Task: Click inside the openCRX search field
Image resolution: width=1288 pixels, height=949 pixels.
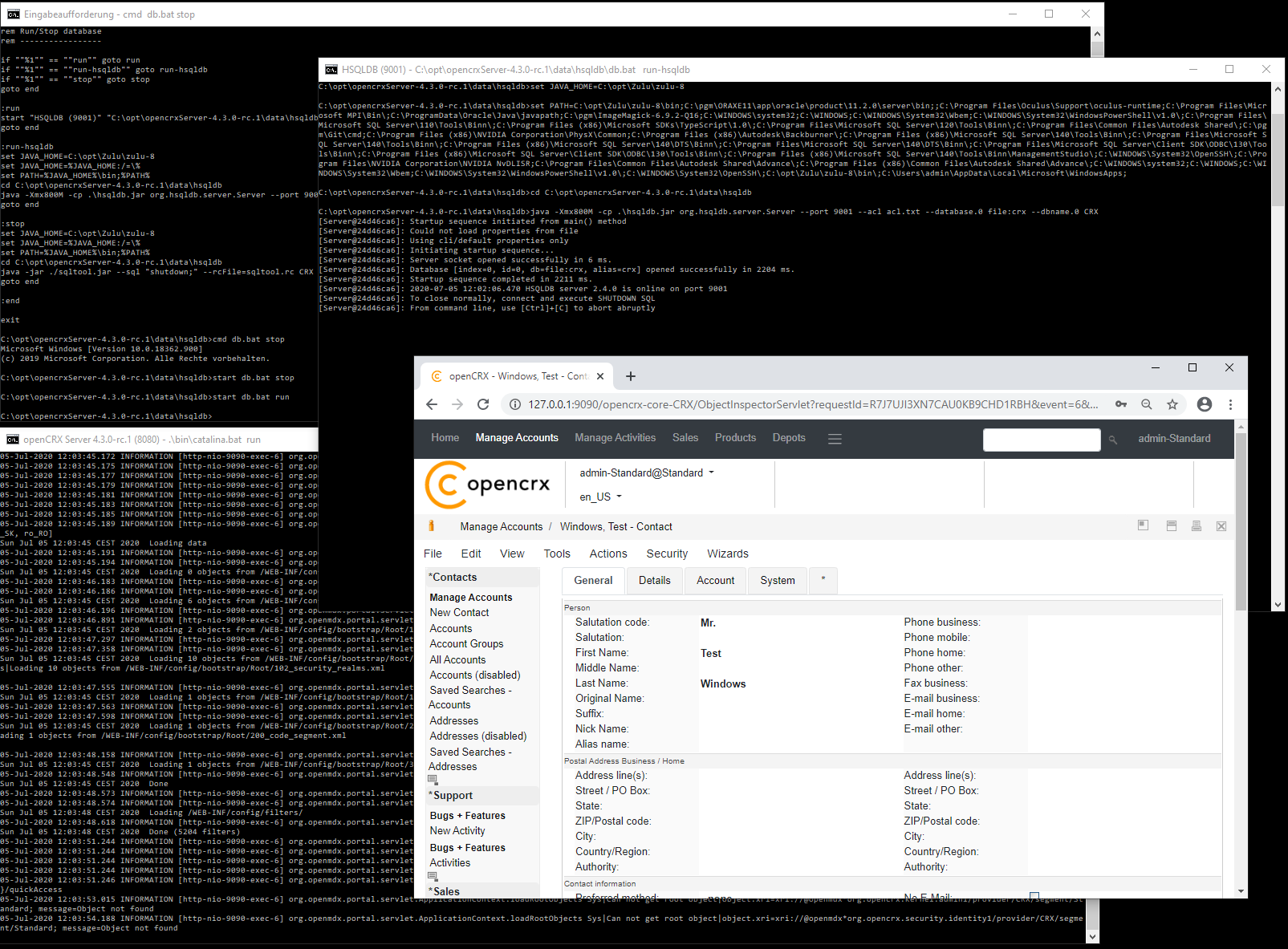Action: 1041,440
